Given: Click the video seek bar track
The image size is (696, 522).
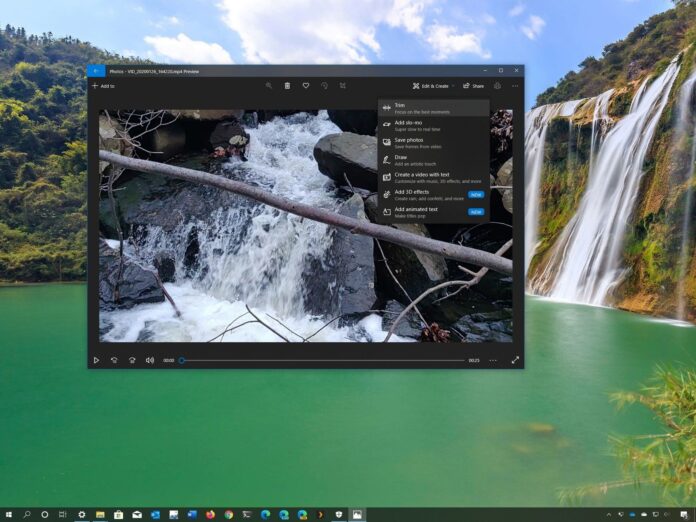Looking at the screenshot, I should [322, 360].
